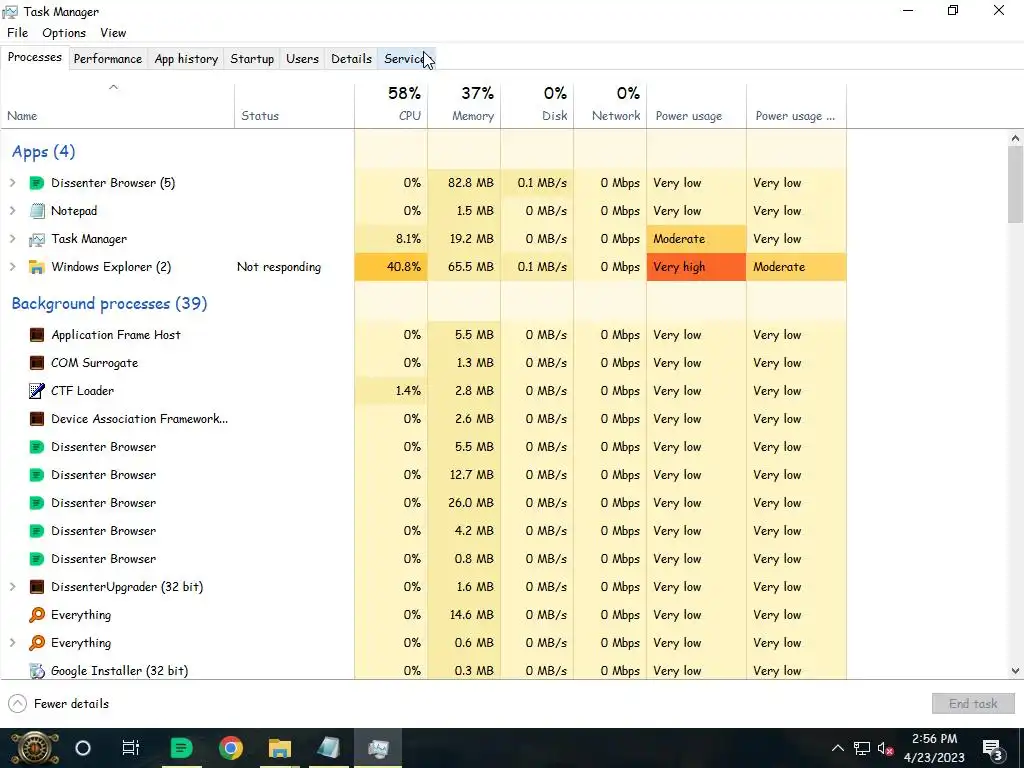Sort by the Memory column header
This screenshot has height=768, width=1024.
click(x=464, y=105)
